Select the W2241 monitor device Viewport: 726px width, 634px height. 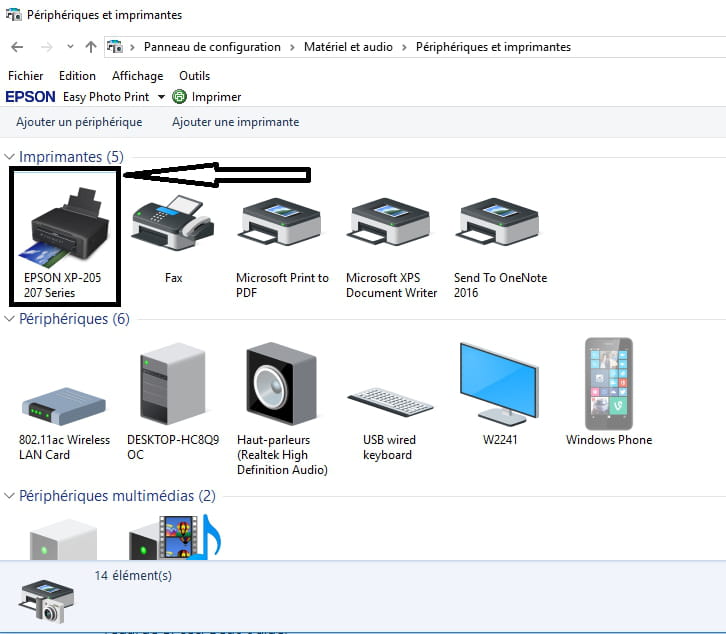tap(499, 383)
